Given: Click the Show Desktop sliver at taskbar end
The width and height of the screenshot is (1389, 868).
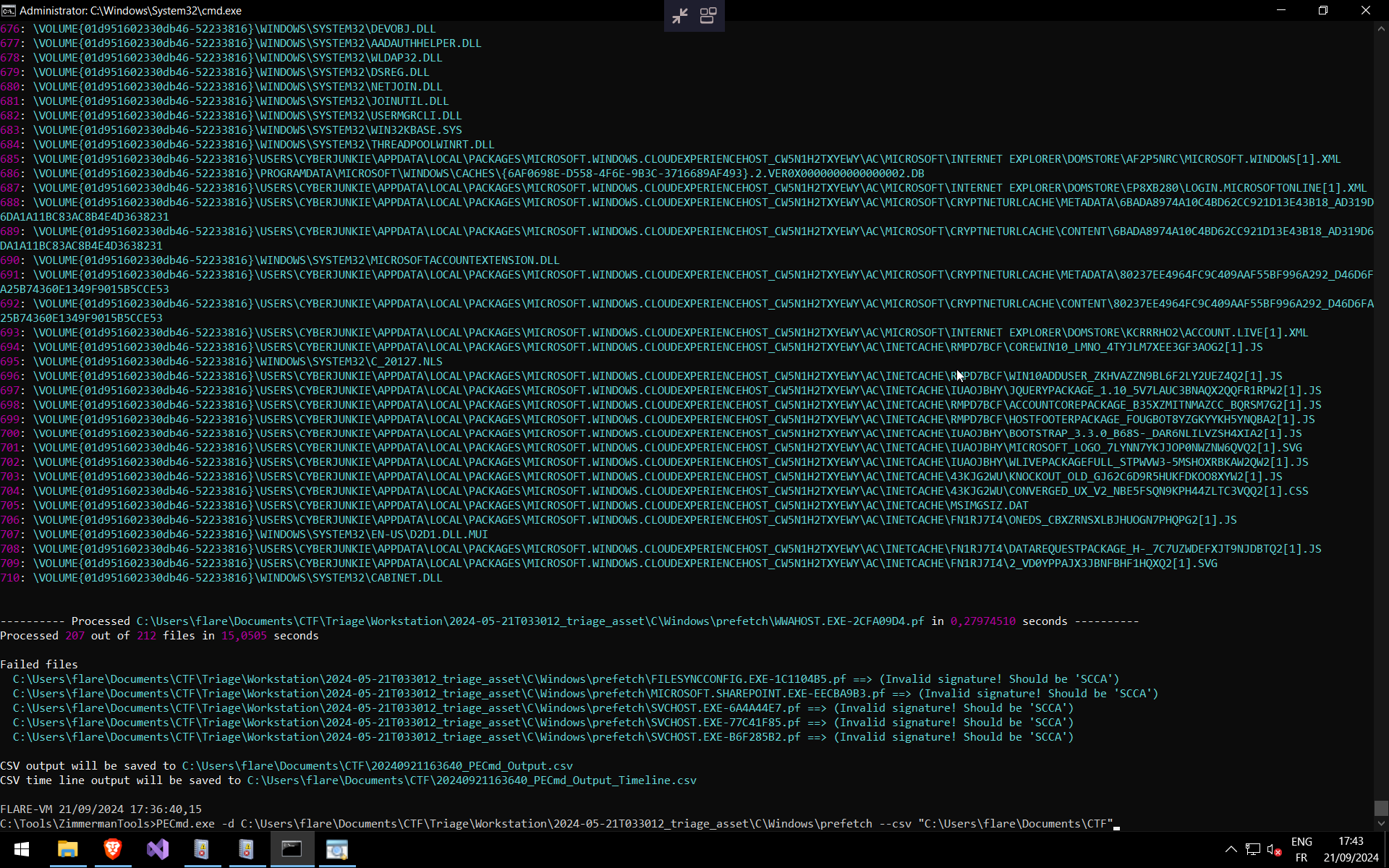Looking at the screenshot, I should pyautogui.click(x=1386, y=849).
